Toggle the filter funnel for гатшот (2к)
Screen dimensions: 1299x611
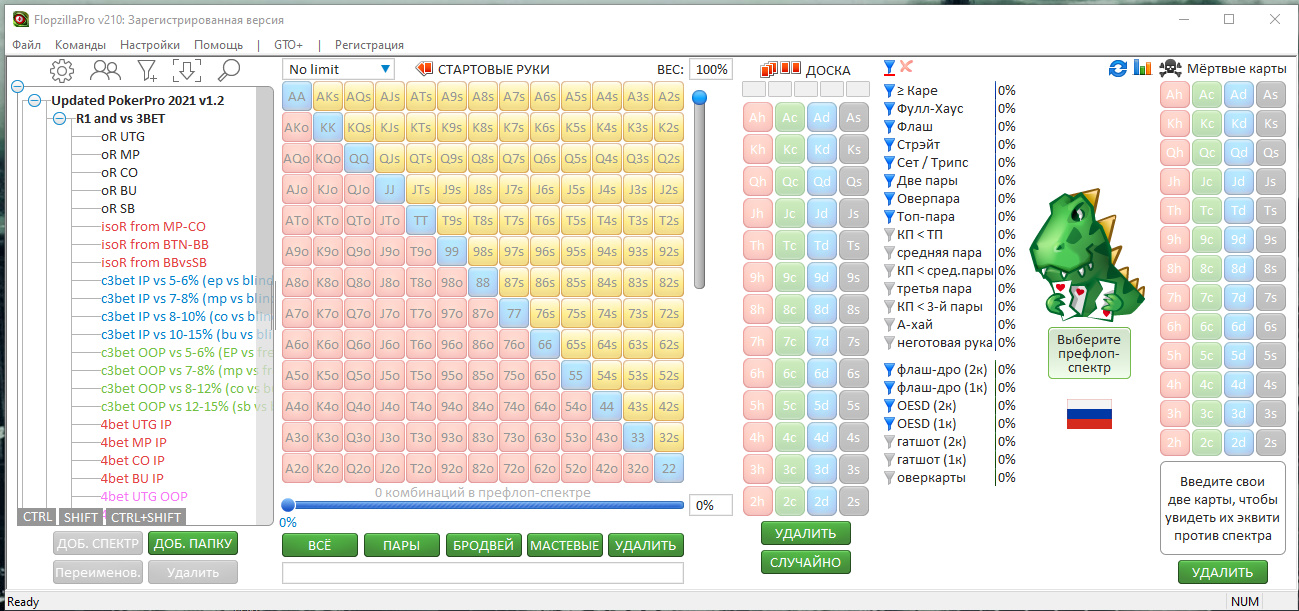[x=889, y=441]
